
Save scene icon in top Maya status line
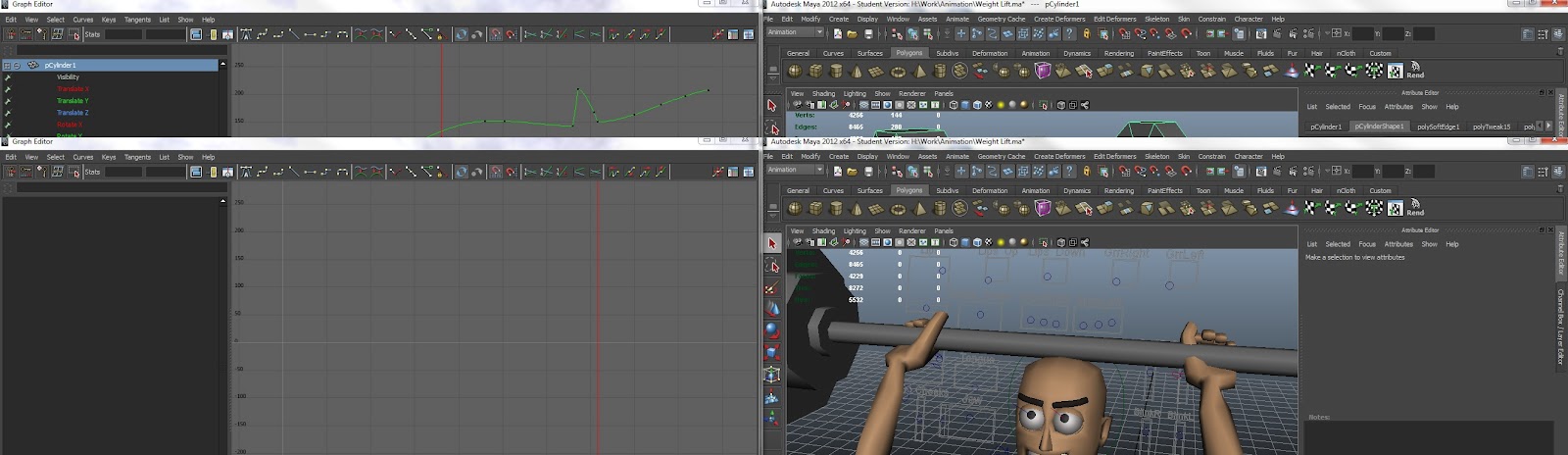click(x=868, y=33)
